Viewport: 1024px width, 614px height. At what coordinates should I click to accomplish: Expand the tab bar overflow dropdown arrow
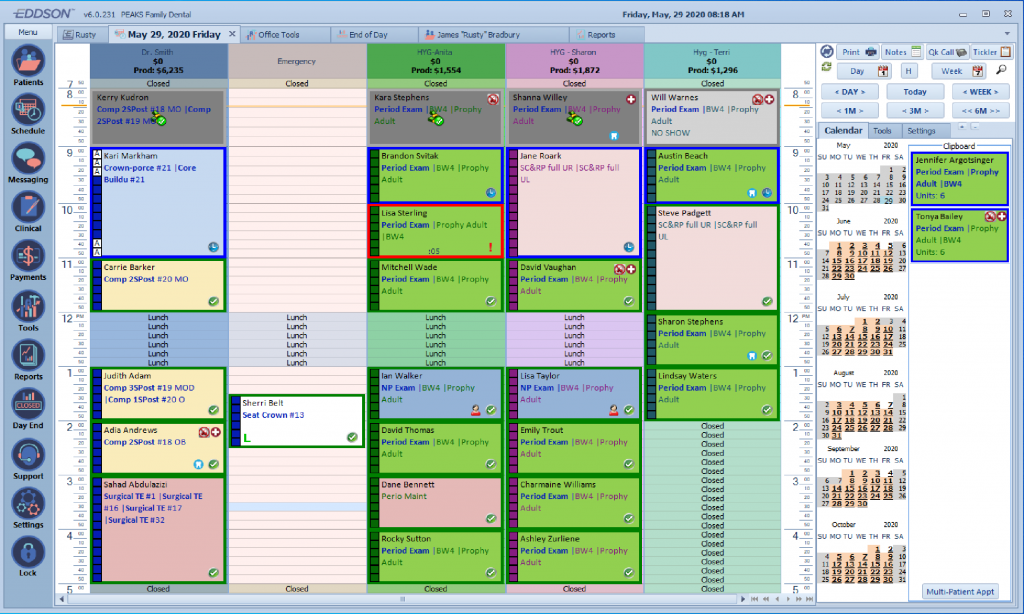[x=1007, y=33]
